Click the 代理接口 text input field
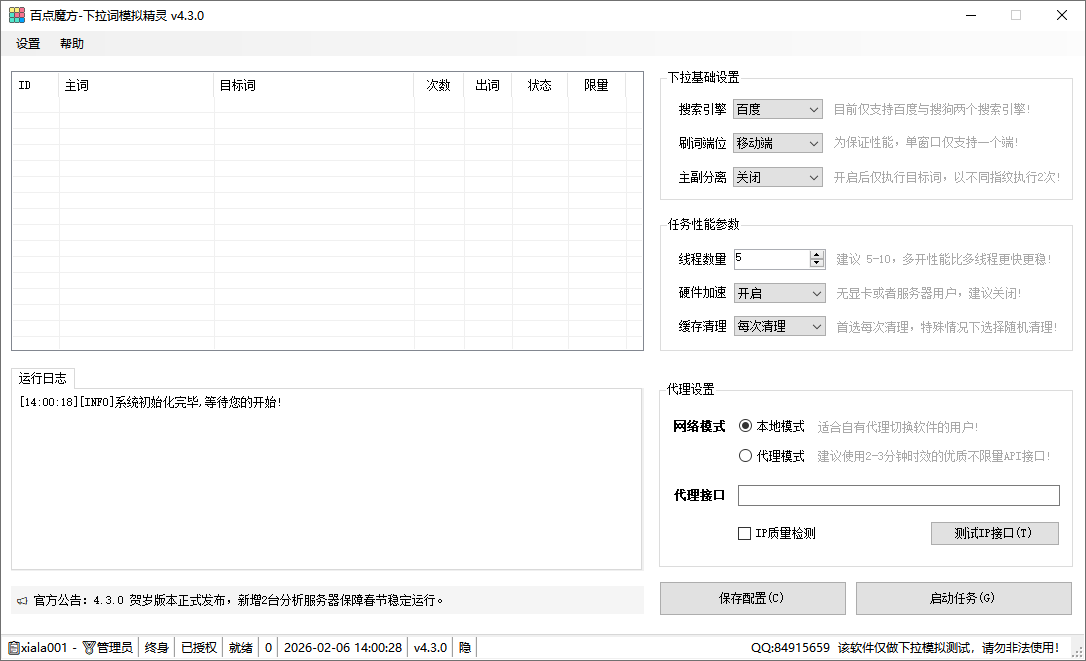 pos(898,495)
